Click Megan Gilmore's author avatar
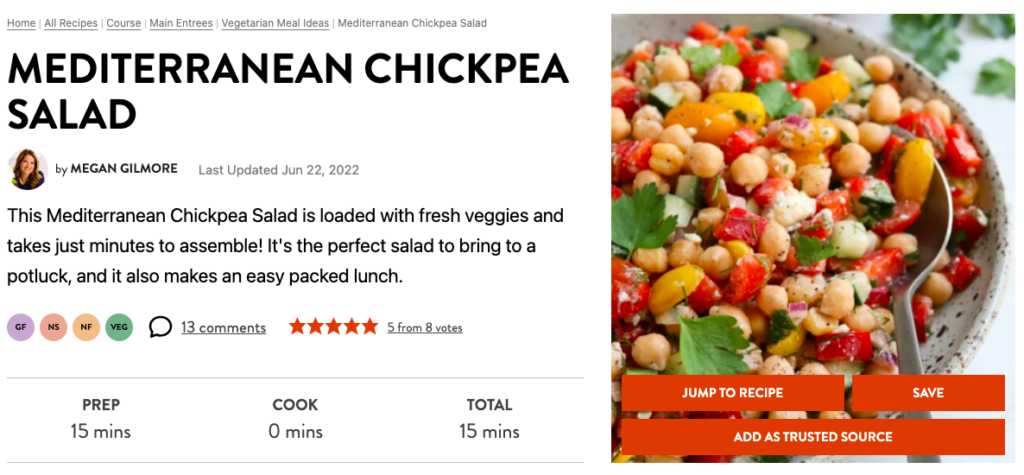1024x475 pixels. (27, 169)
